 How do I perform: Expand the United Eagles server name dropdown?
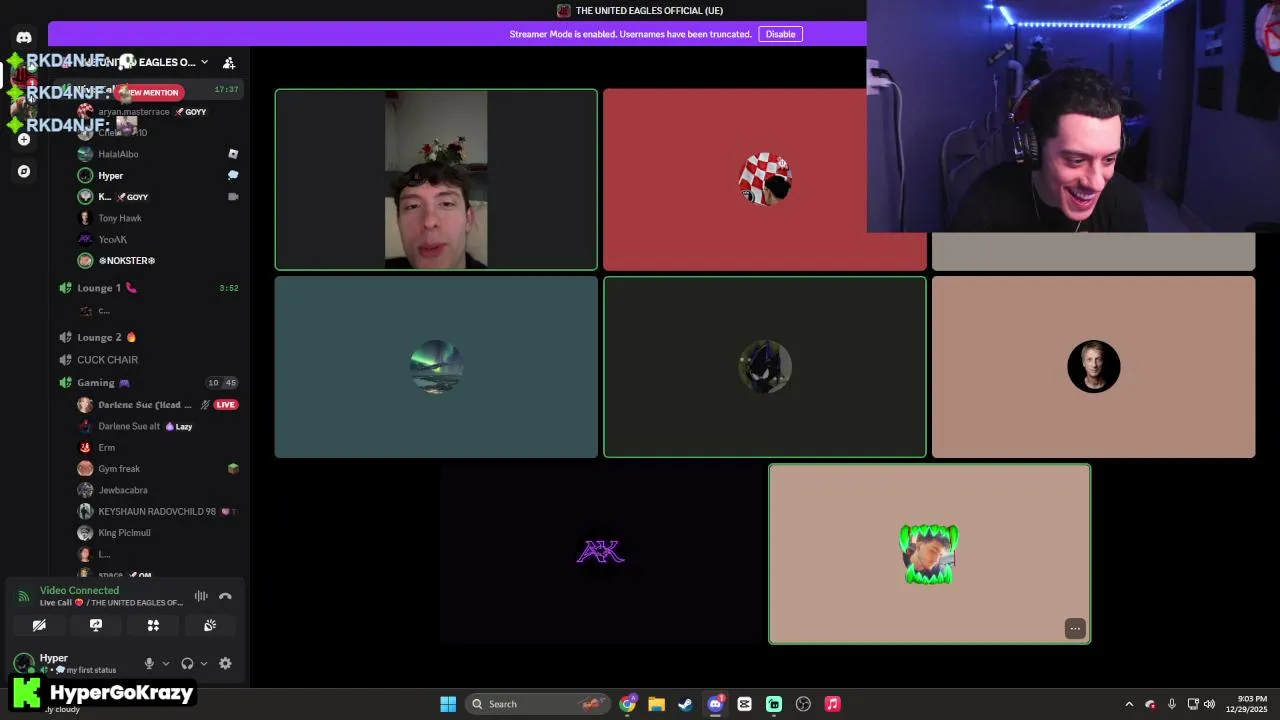tap(204, 62)
